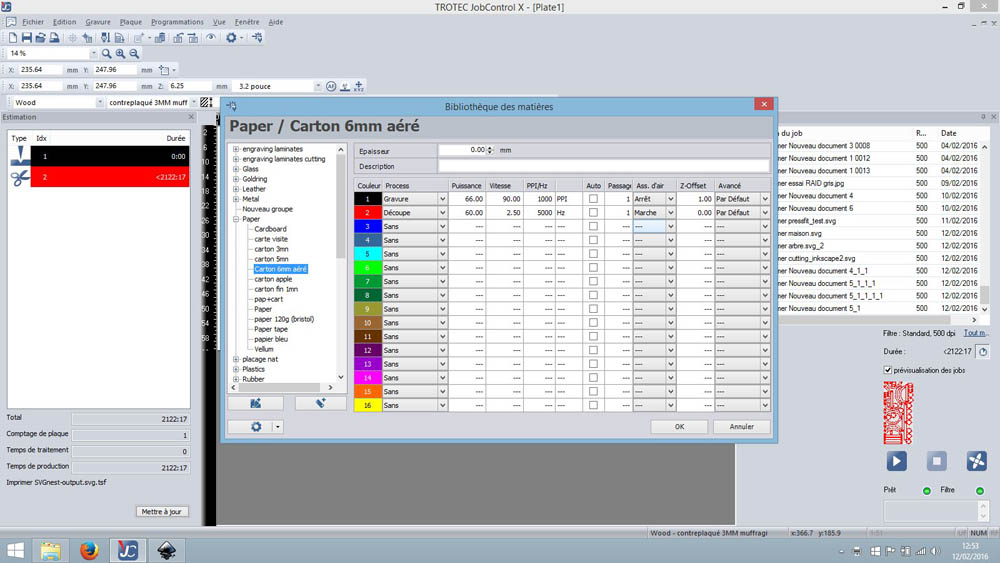Click the add new material button icon

pyautogui.click(x=321, y=403)
